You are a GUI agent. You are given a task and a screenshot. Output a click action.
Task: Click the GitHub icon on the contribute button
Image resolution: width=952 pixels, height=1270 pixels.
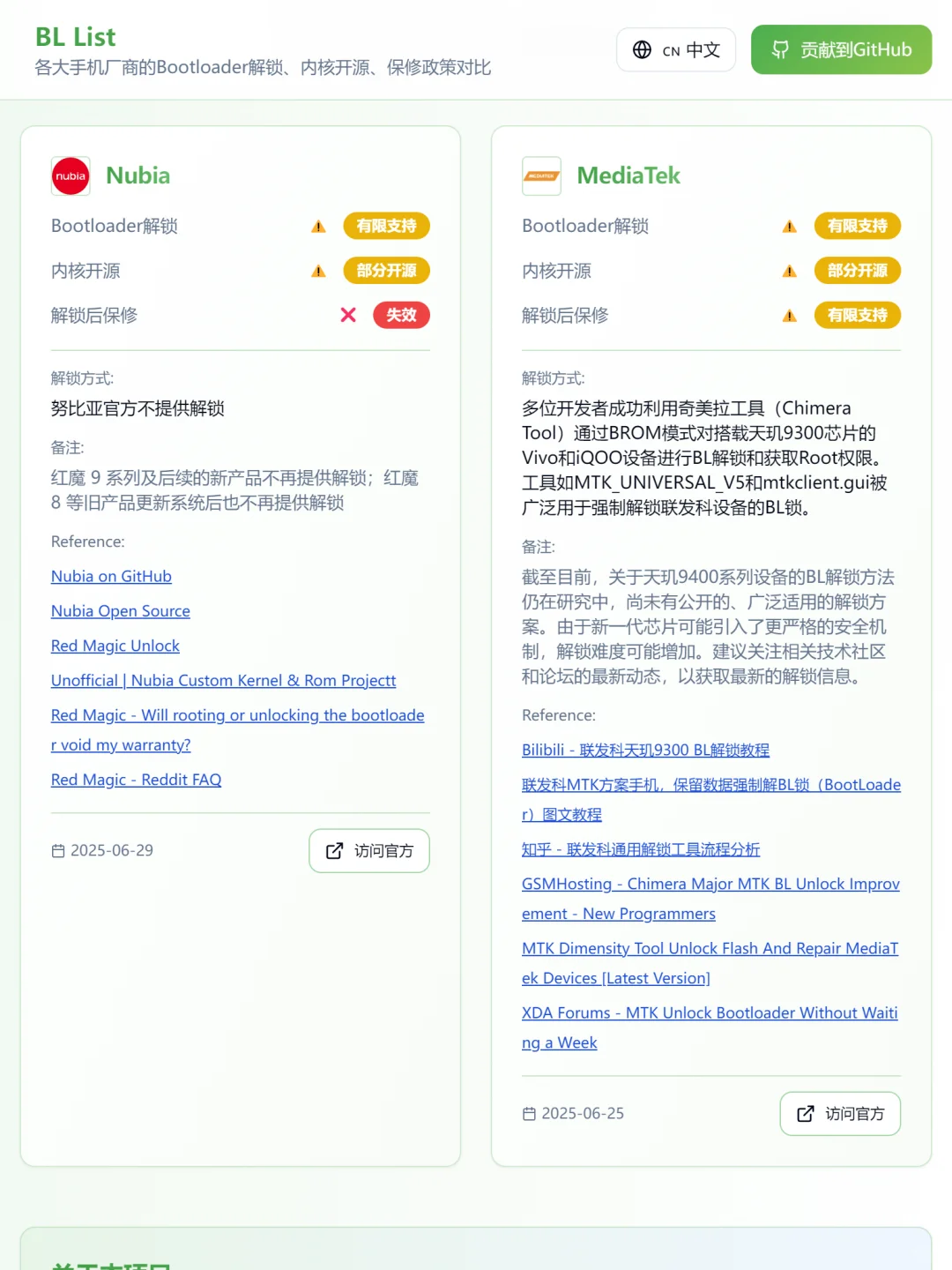(779, 50)
